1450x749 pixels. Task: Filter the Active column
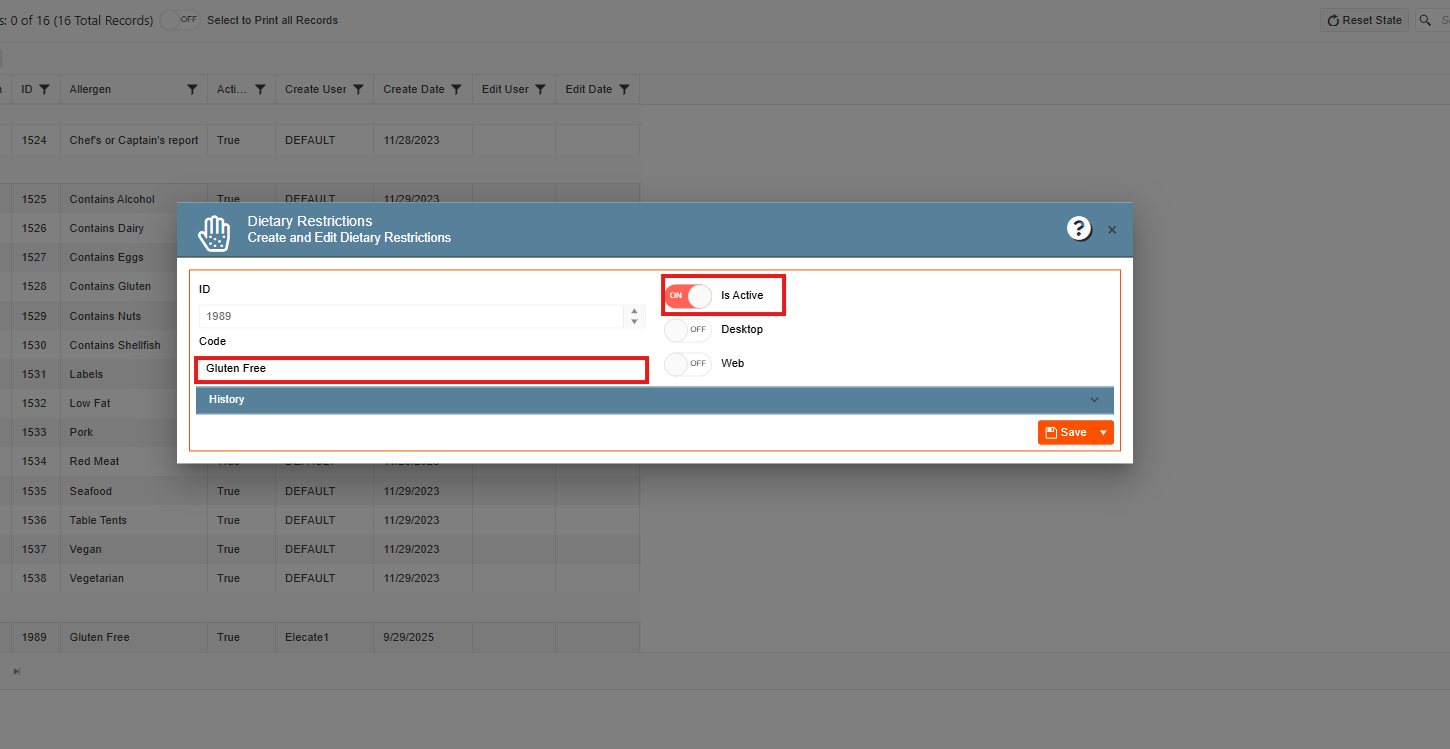point(260,90)
